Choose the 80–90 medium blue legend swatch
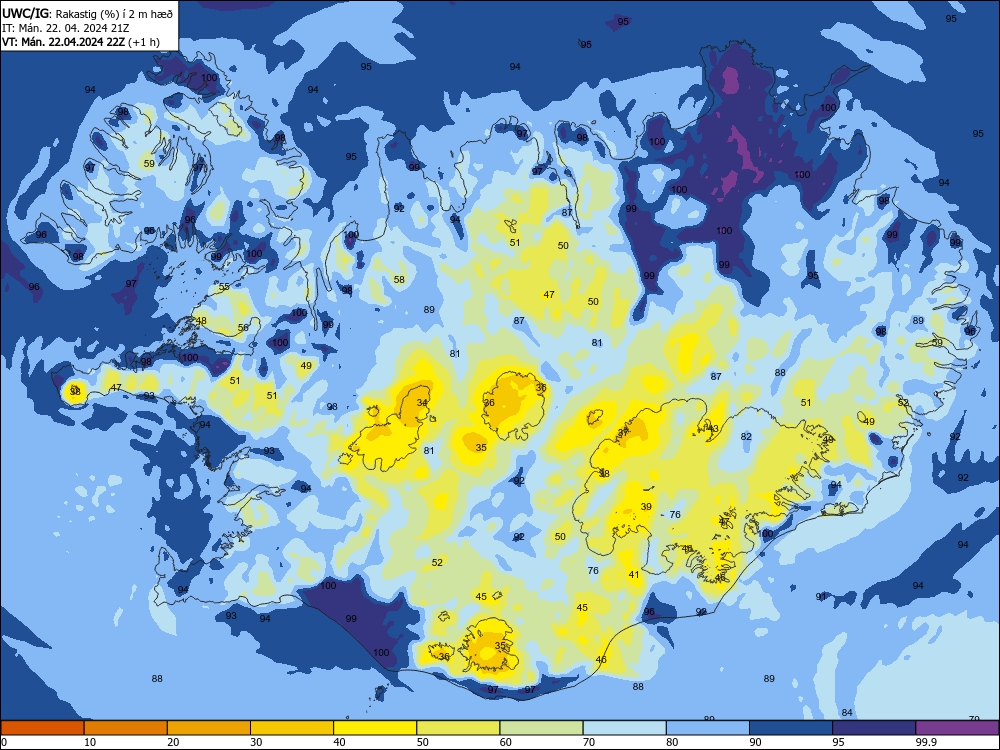This screenshot has width=1000, height=750. tap(708, 728)
